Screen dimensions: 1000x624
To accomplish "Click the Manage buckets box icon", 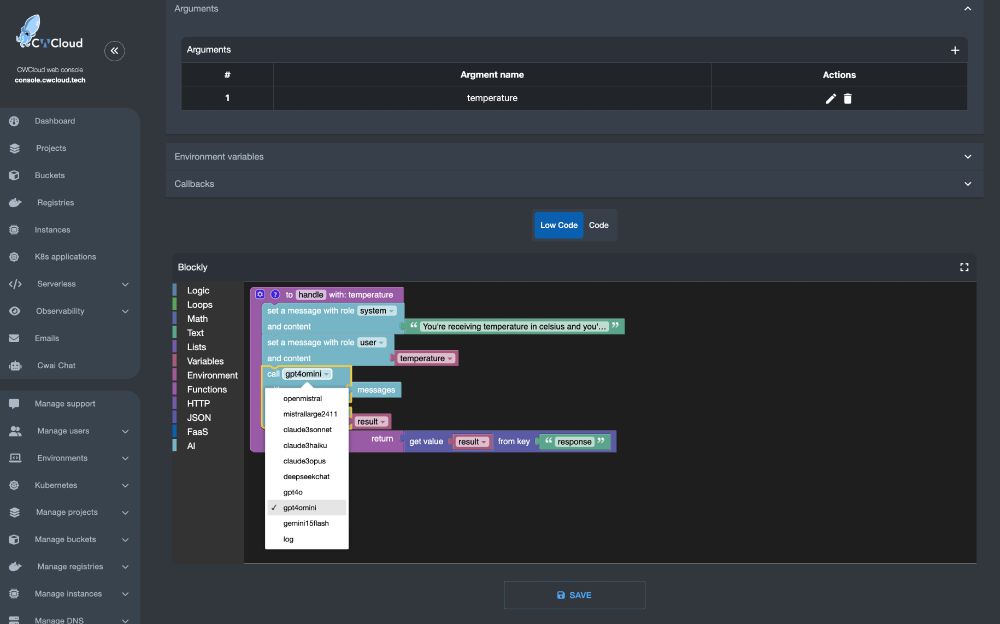I will [x=14, y=540].
